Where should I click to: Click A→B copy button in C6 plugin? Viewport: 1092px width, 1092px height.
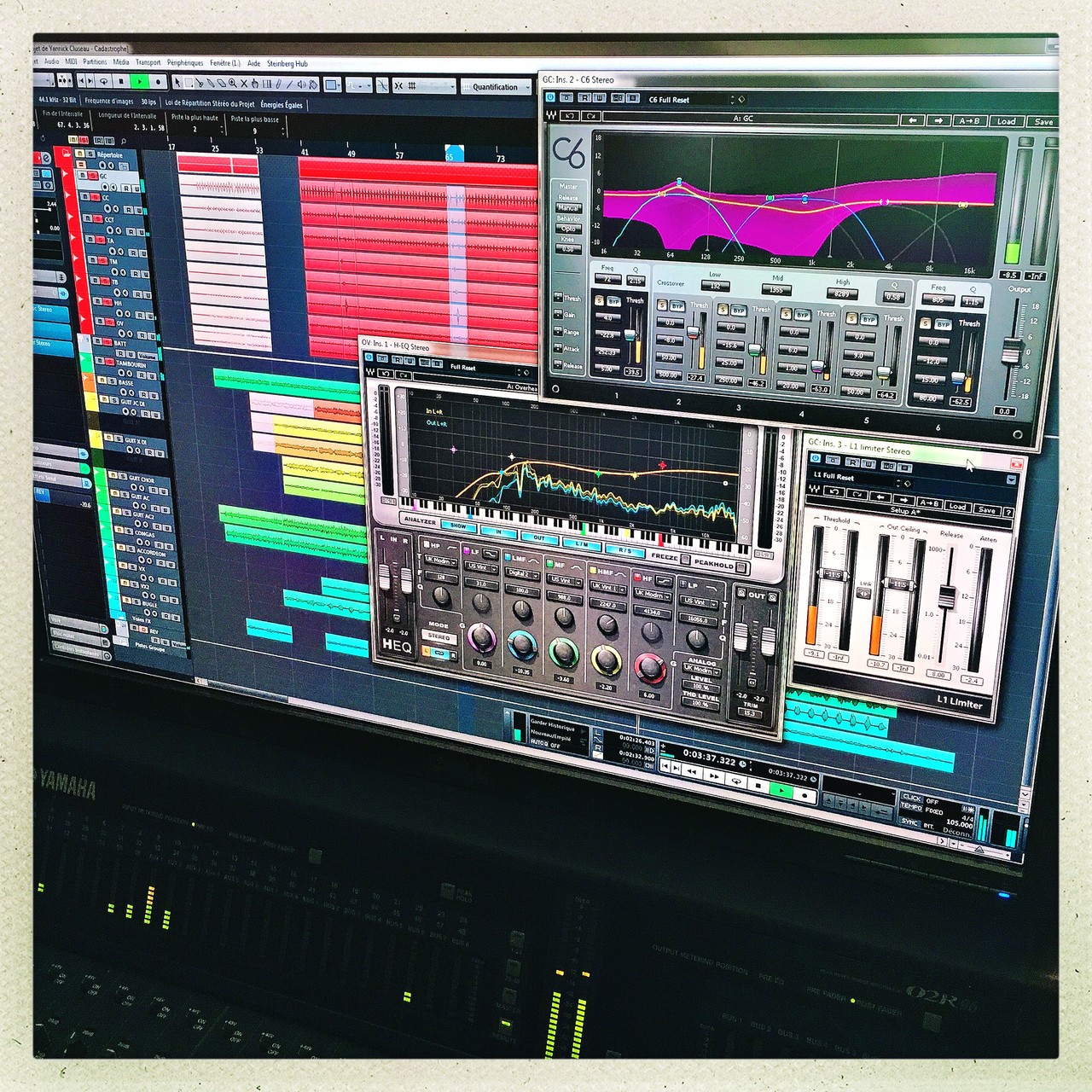pyautogui.click(x=970, y=121)
